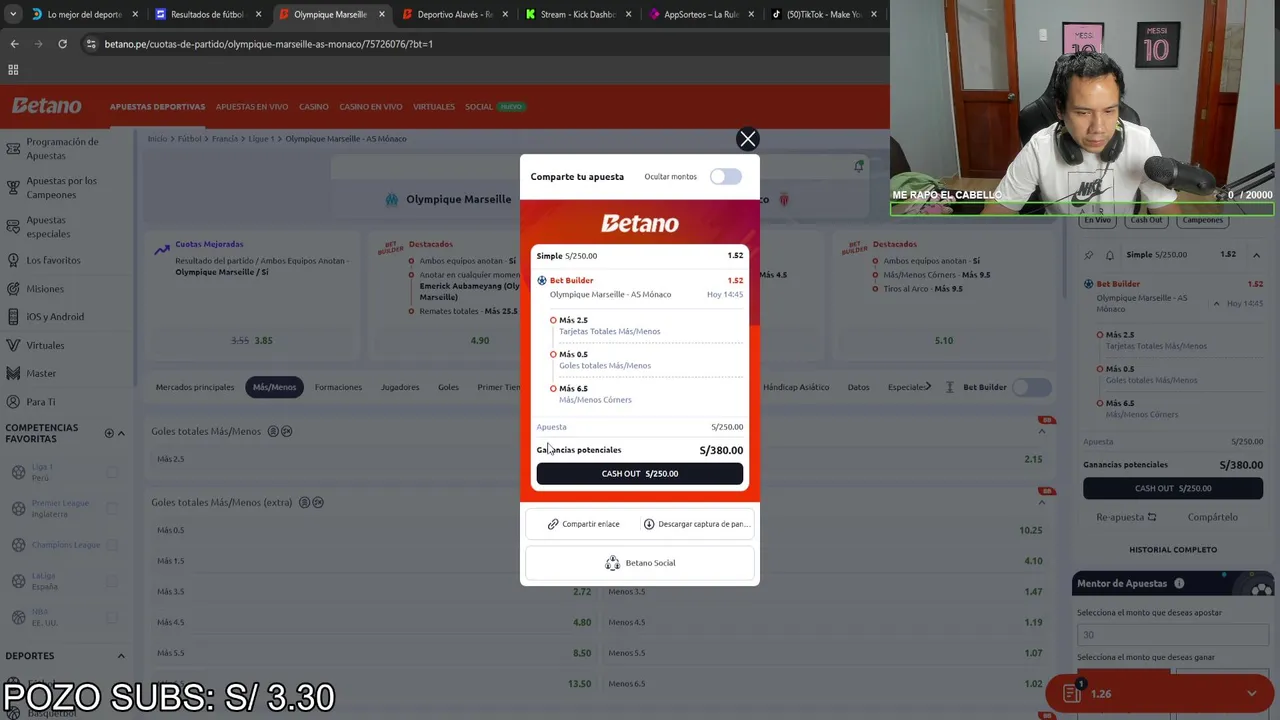
Task: Click the Virtuales sidebar icon
Action: 13,345
